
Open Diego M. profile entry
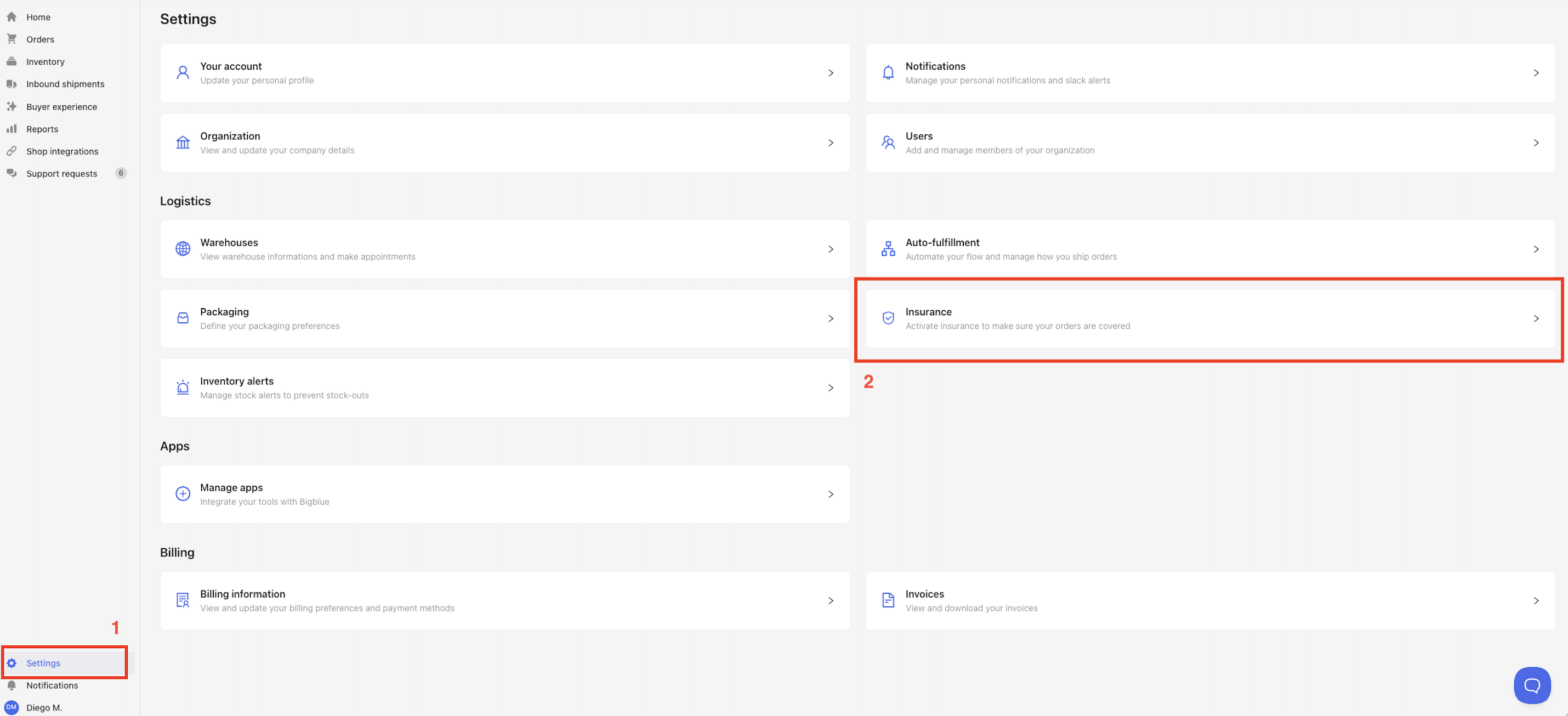44,707
